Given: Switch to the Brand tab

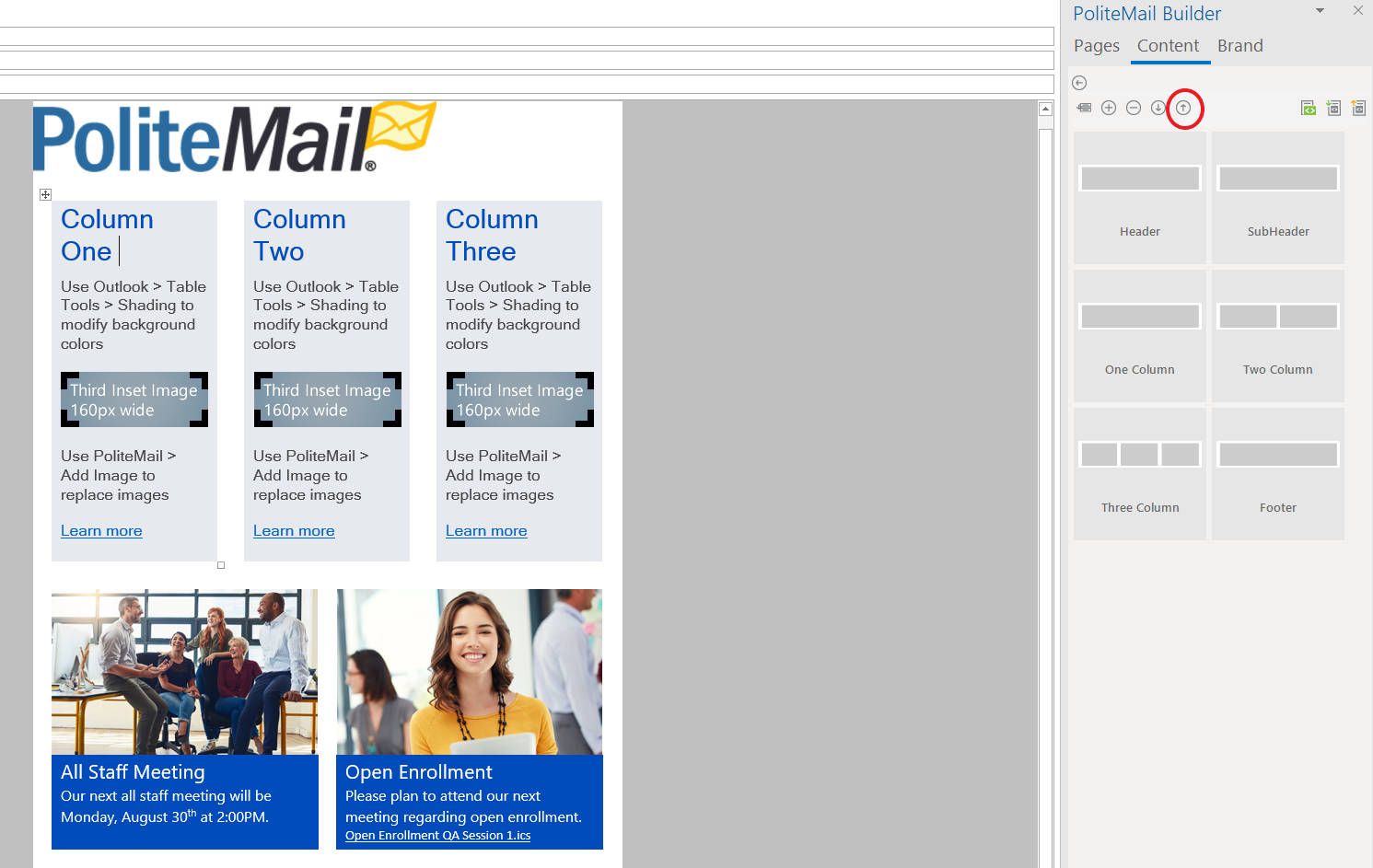Looking at the screenshot, I should [x=1239, y=46].
